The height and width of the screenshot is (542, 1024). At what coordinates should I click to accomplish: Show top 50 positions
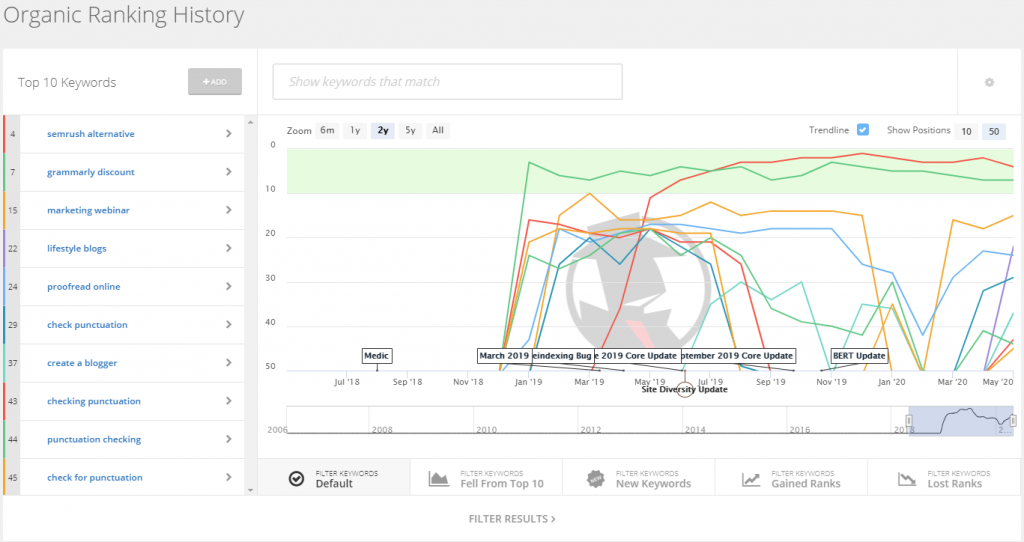(x=993, y=131)
